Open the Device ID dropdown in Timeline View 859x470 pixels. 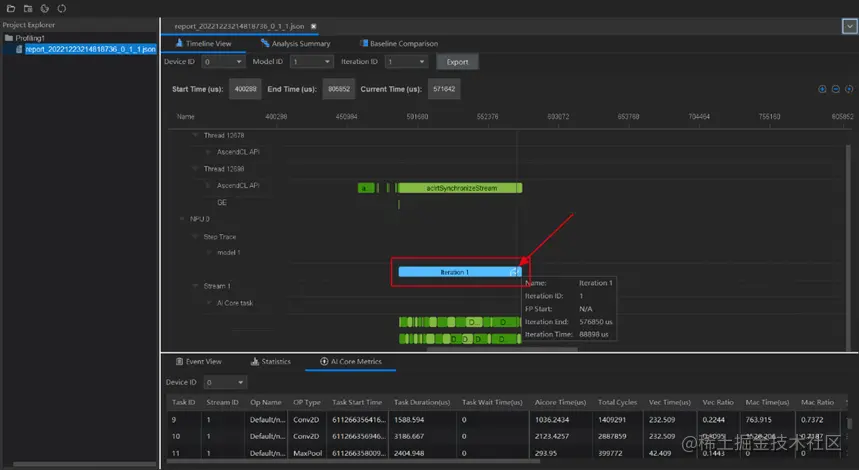(223, 62)
